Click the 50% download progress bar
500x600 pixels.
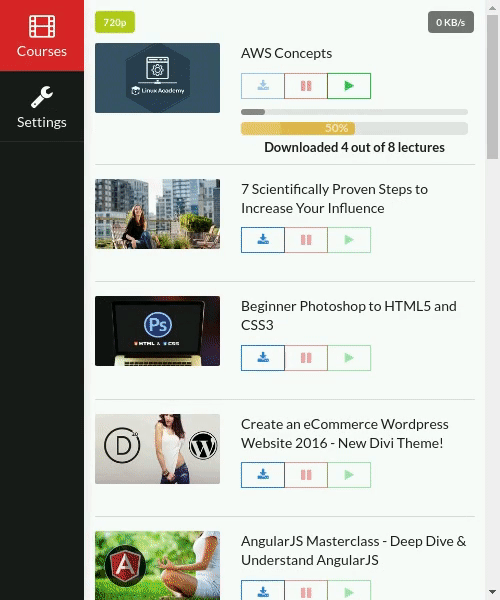pyautogui.click(x=354, y=128)
